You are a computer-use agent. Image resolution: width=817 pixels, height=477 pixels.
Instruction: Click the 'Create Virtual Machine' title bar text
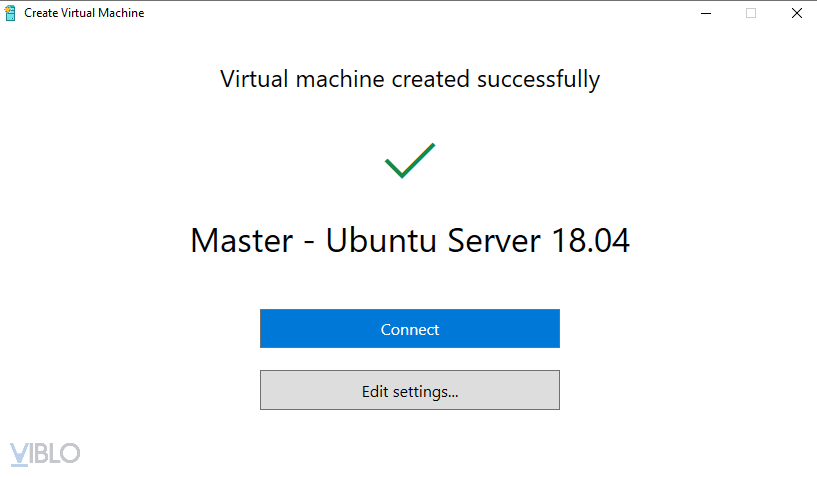point(84,13)
